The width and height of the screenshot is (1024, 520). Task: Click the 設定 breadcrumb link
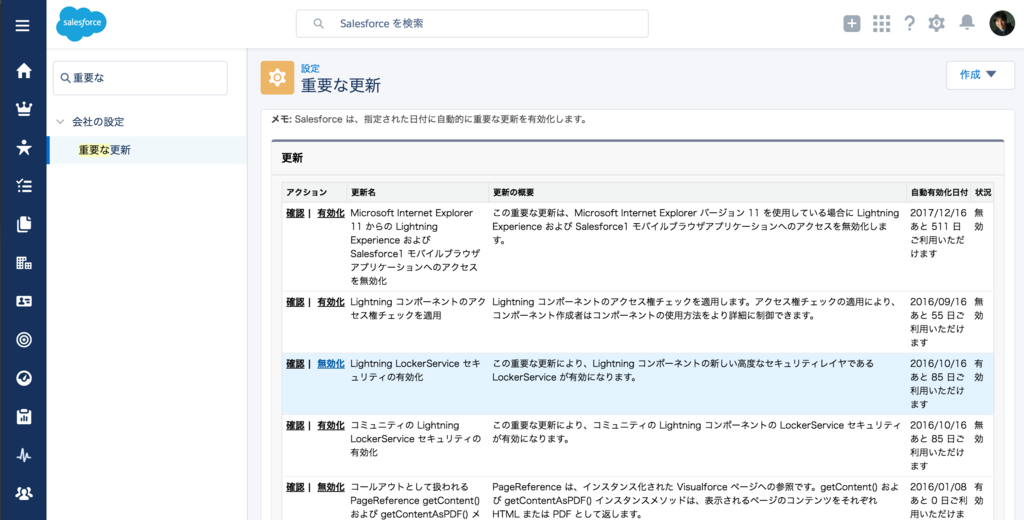pos(310,67)
